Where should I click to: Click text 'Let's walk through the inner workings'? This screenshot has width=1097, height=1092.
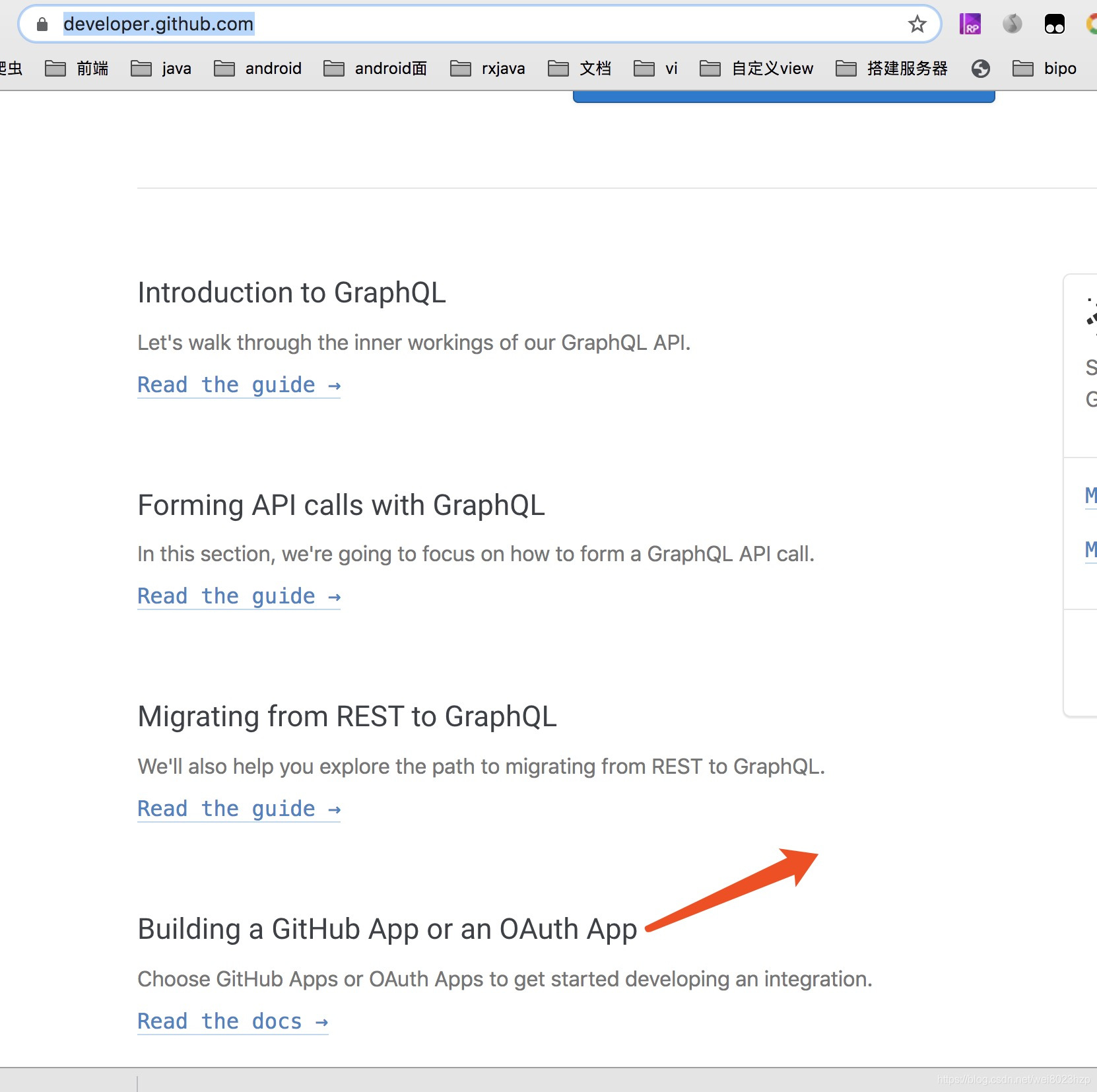(317, 343)
